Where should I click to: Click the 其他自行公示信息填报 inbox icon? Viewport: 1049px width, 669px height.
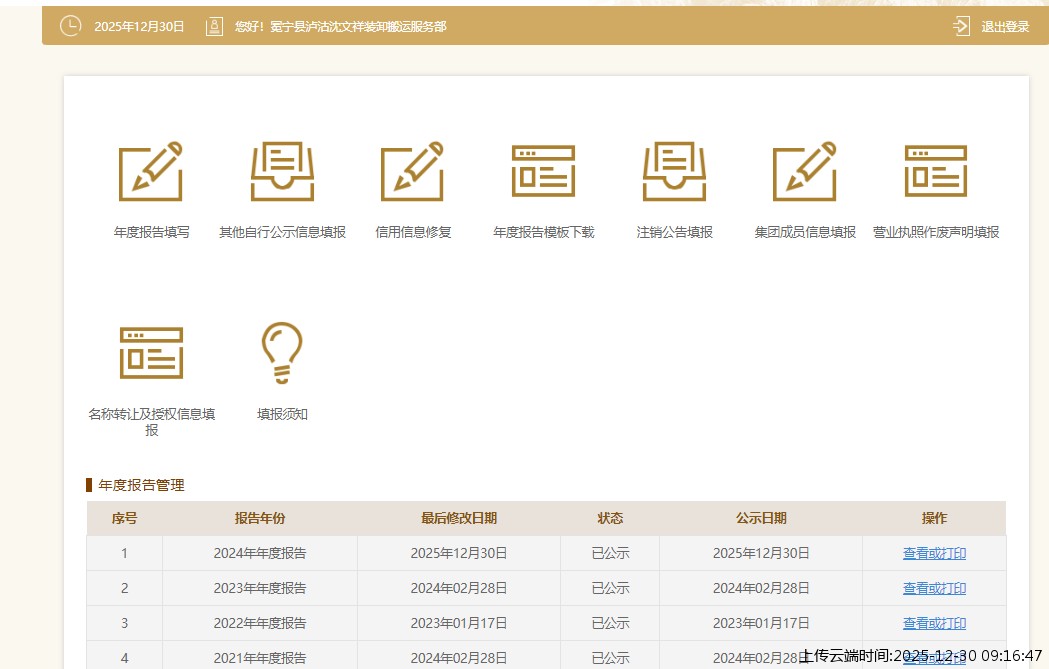[282, 171]
